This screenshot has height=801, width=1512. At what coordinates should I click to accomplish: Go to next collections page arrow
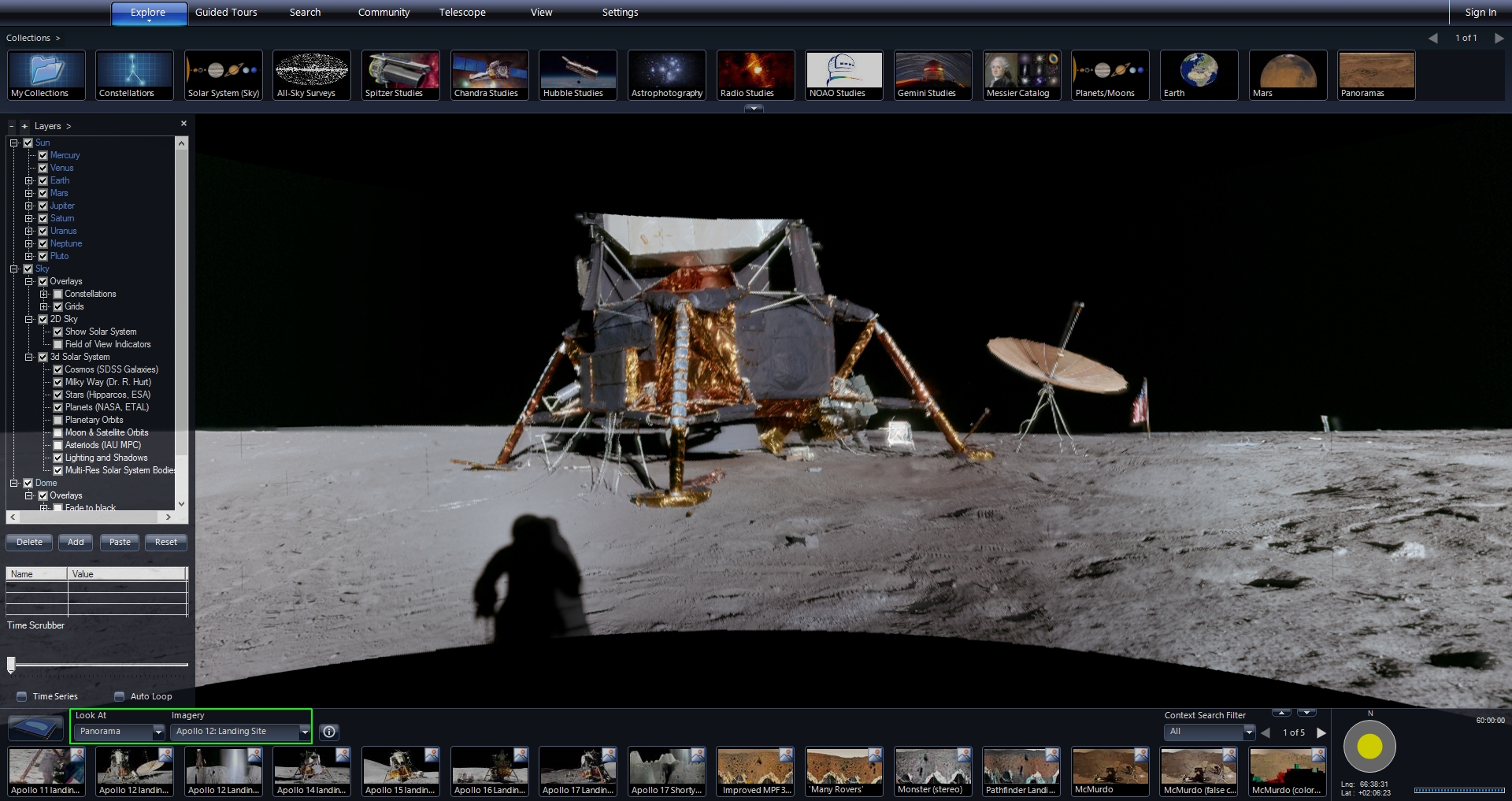pyautogui.click(x=1499, y=38)
